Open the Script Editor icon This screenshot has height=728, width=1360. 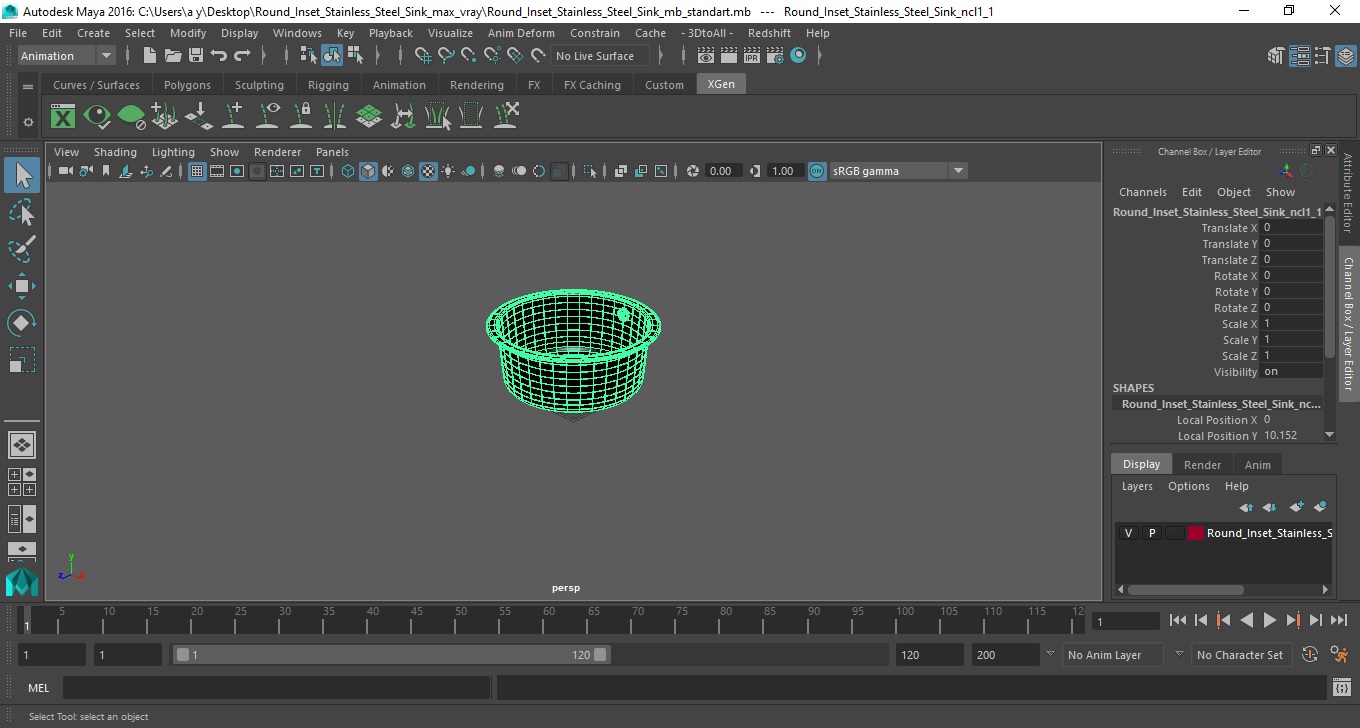coord(1342,688)
